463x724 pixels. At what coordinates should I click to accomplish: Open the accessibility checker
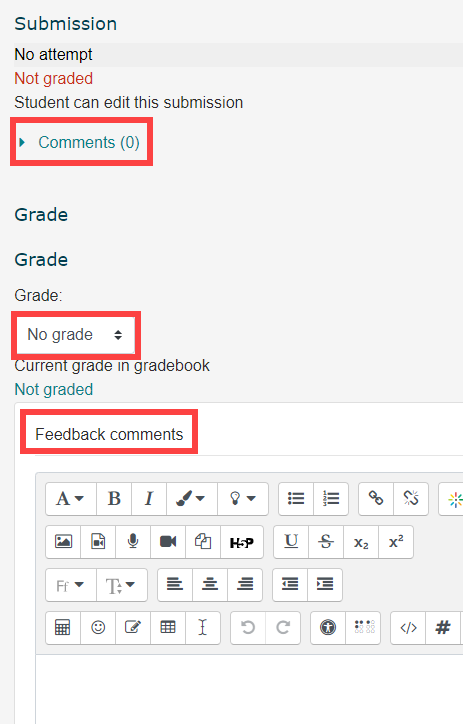(x=328, y=627)
